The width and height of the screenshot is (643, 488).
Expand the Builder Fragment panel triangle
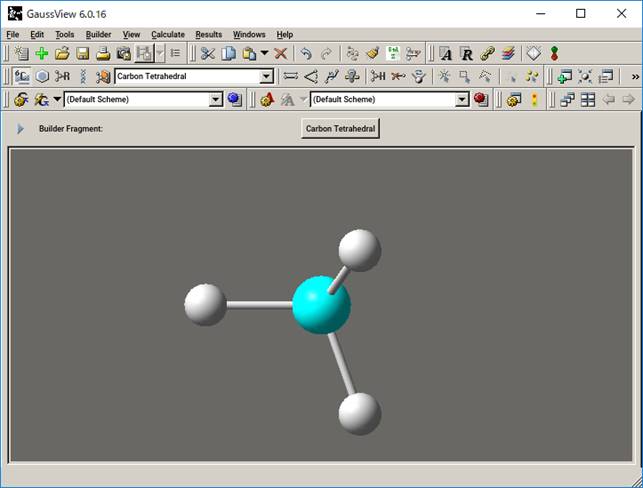19,129
